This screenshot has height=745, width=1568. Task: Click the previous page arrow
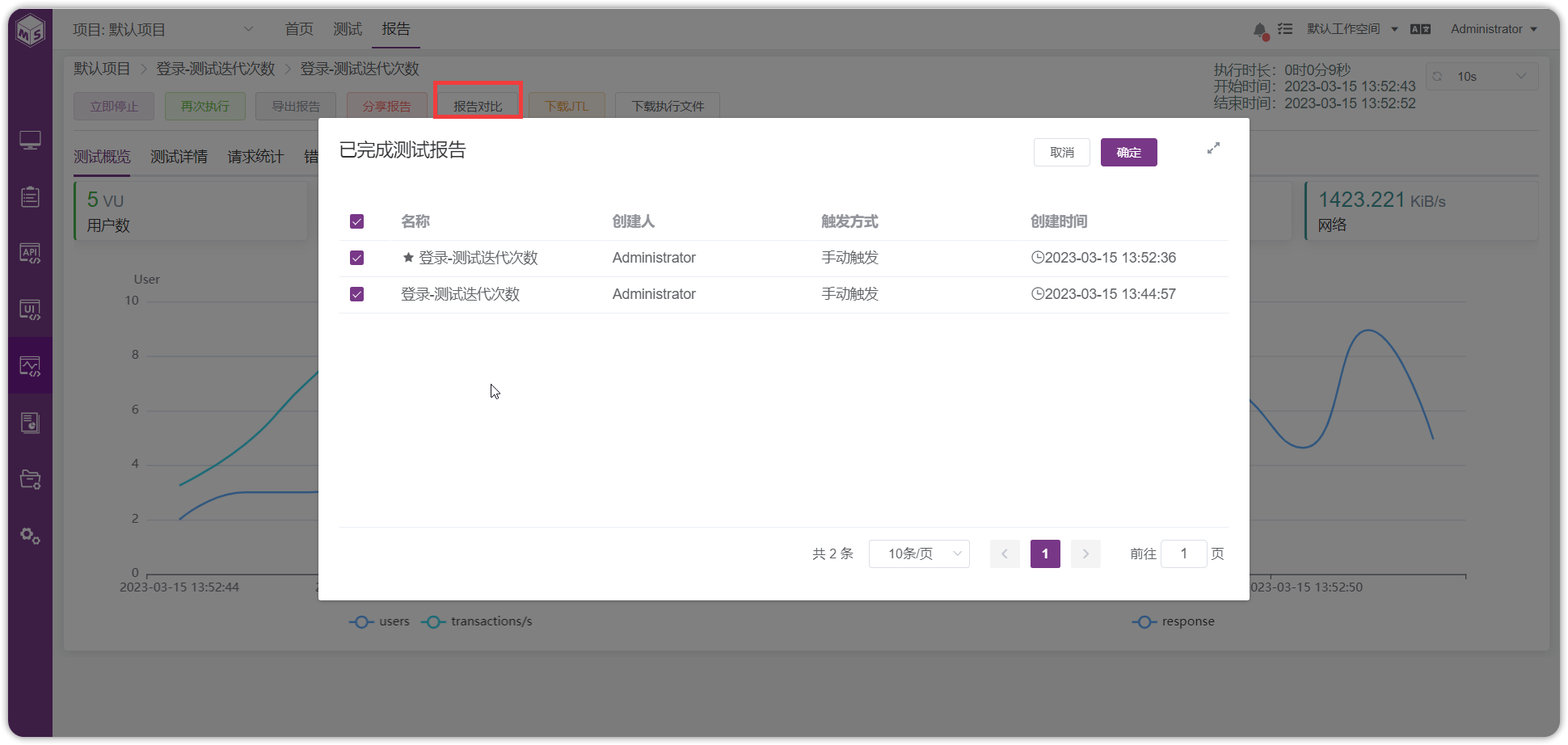pos(1005,554)
